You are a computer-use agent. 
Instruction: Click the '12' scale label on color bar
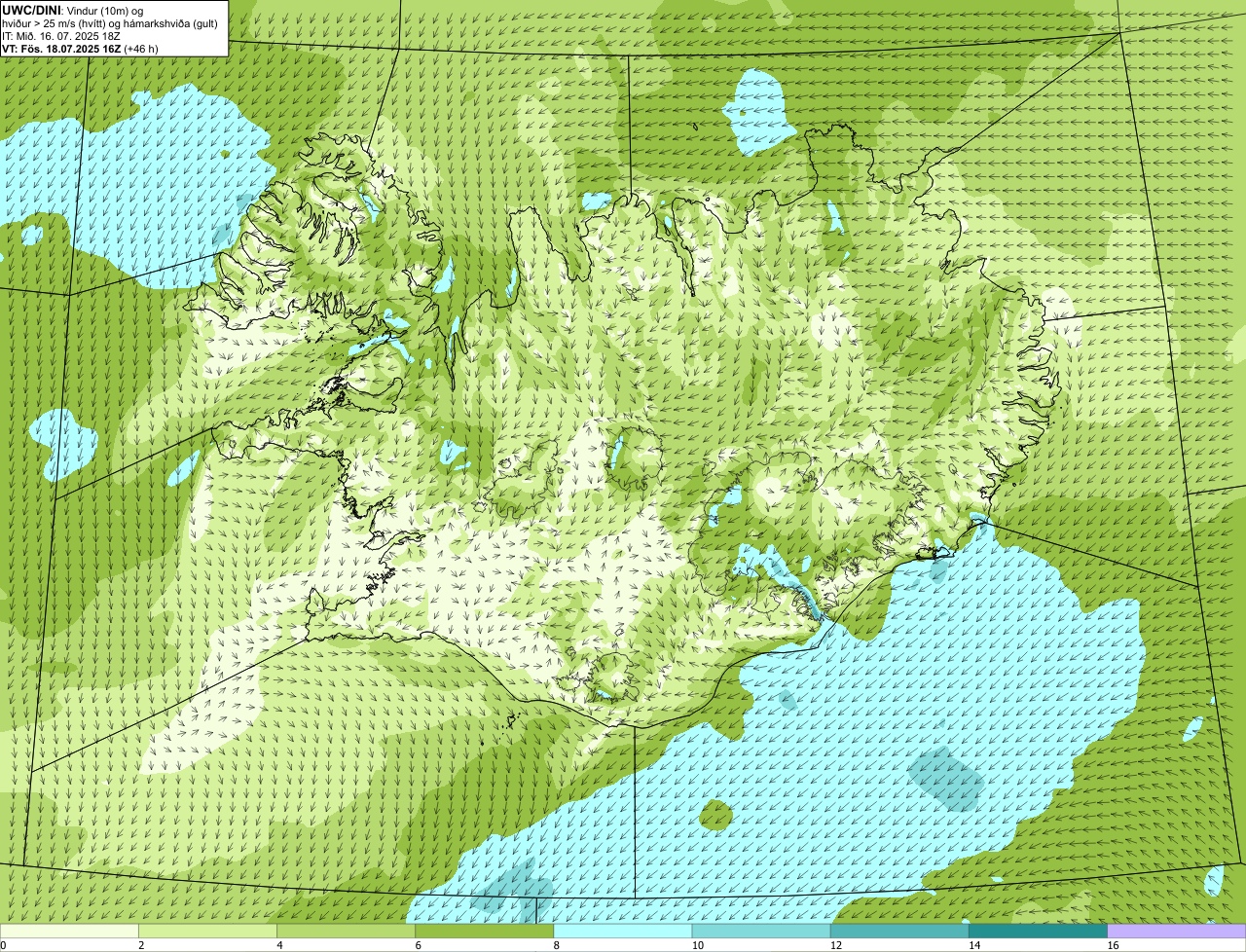pyautogui.click(x=836, y=945)
